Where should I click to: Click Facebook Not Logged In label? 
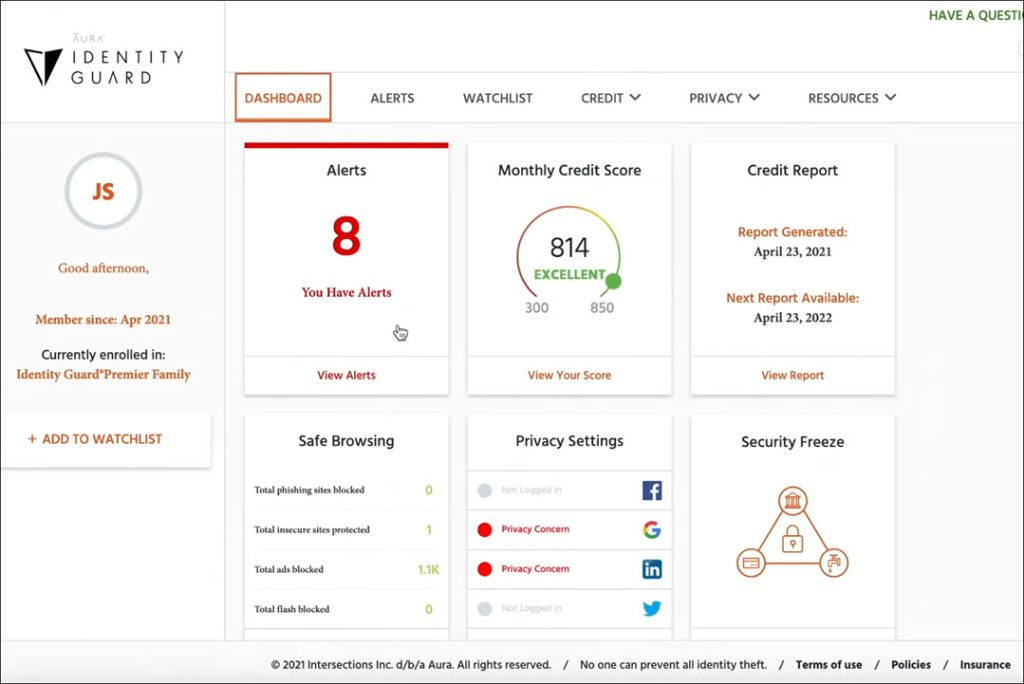click(531, 490)
